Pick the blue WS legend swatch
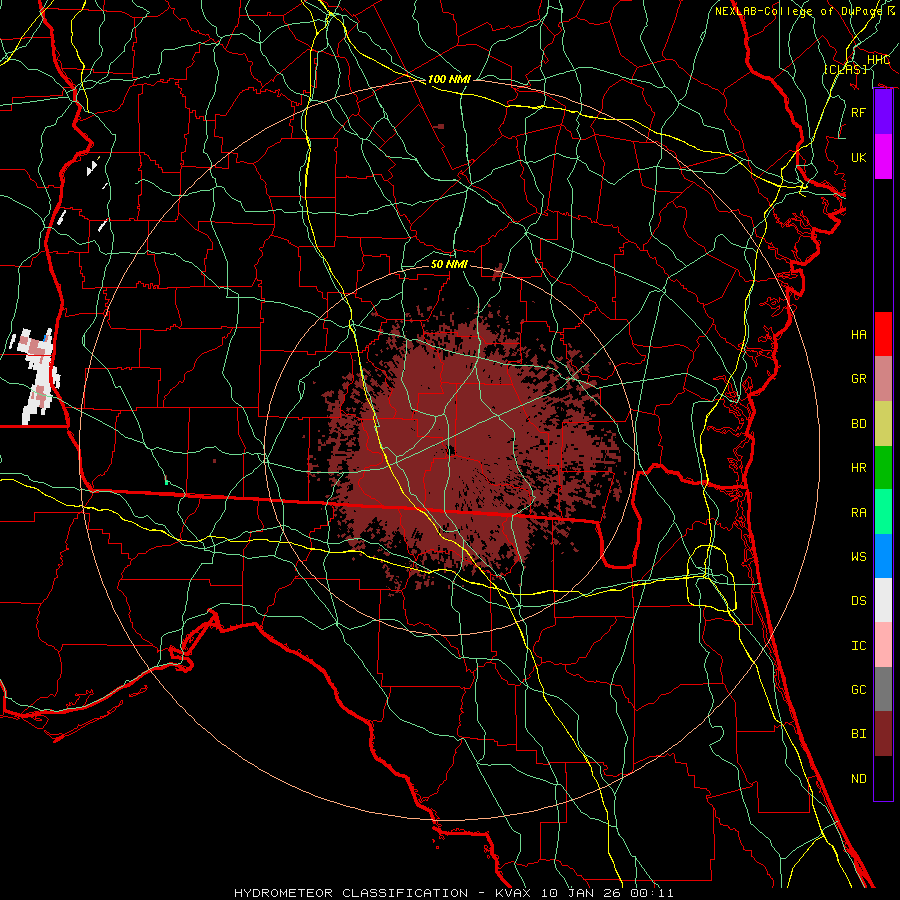Screen dimensions: 900x900 point(883,556)
